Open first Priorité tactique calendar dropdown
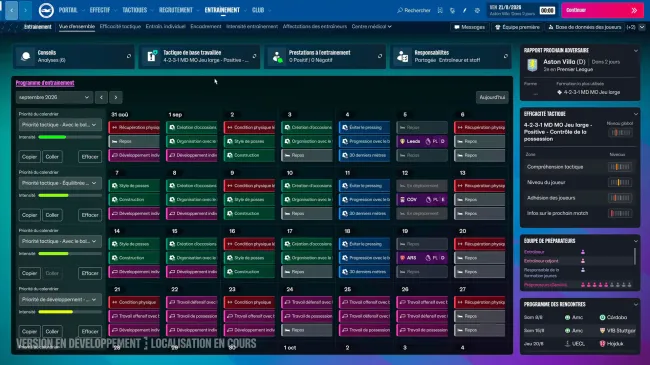650x365 pixels. (60, 125)
